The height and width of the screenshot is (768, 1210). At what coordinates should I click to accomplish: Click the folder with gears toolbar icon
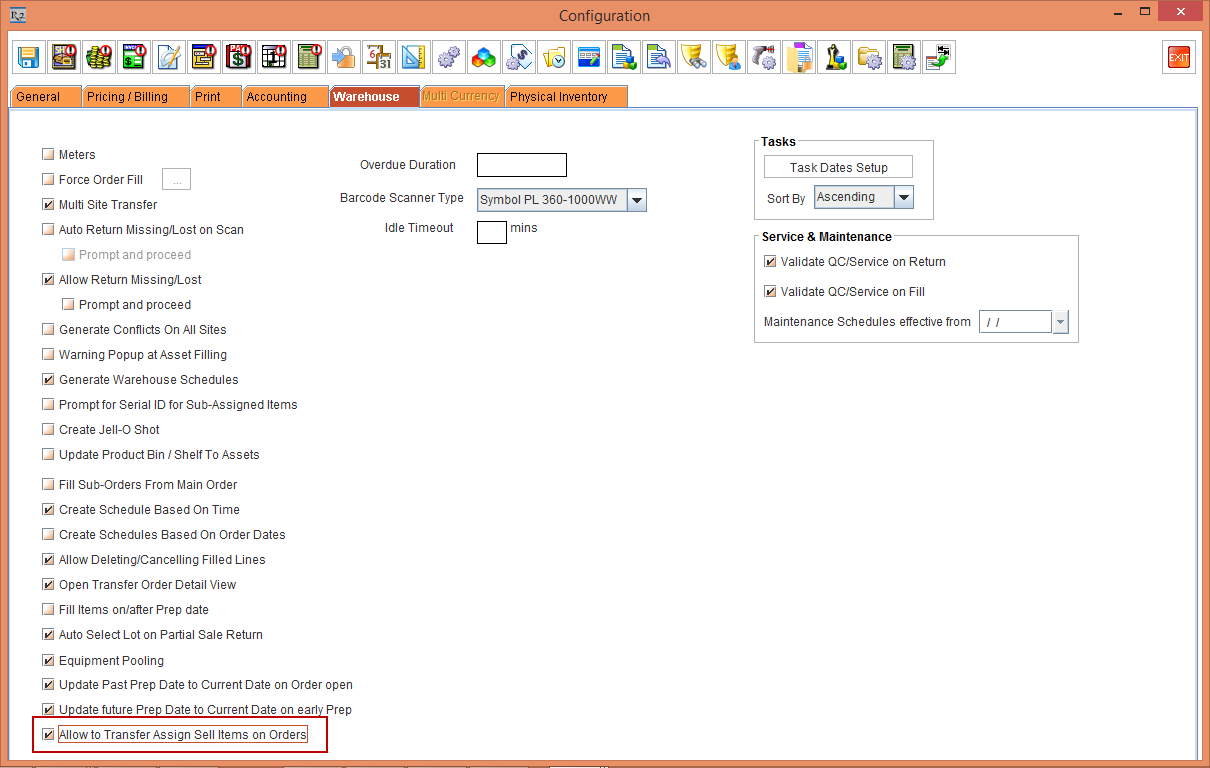click(868, 57)
